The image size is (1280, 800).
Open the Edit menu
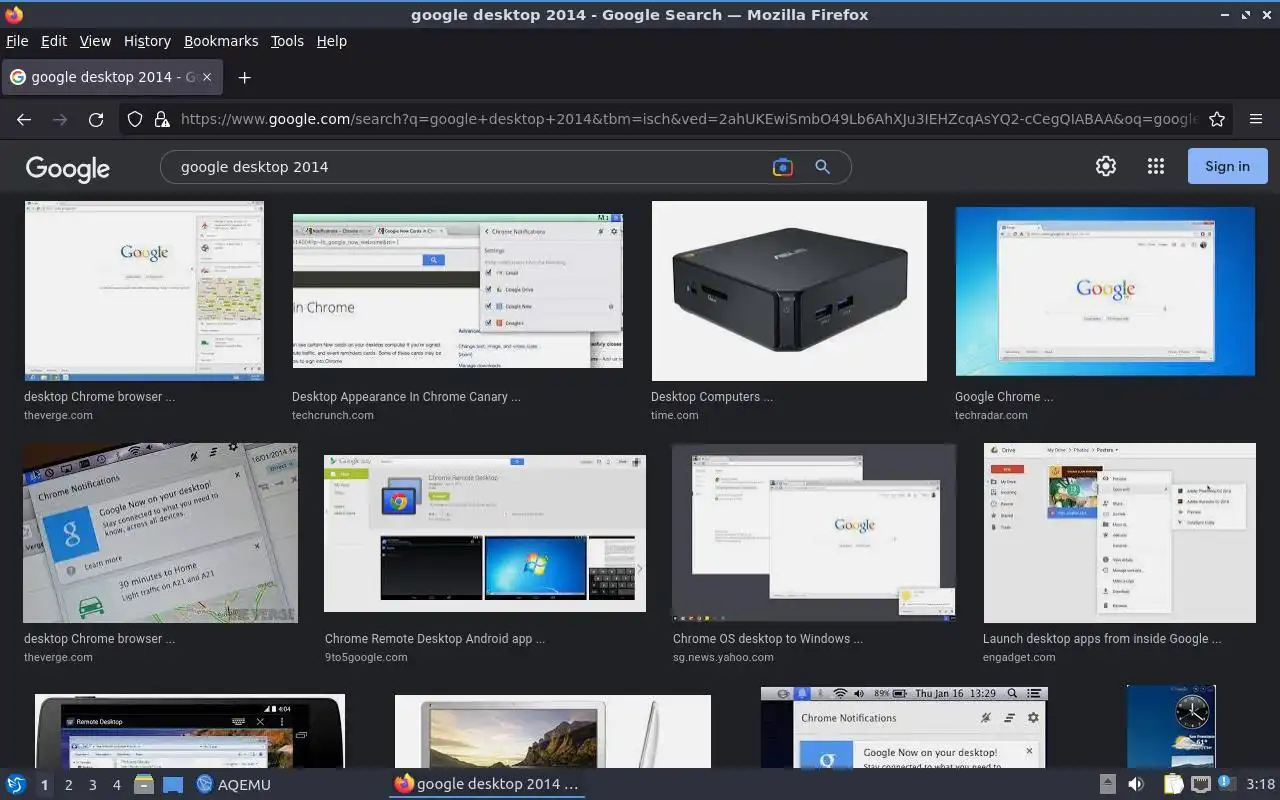(x=54, y=41)
